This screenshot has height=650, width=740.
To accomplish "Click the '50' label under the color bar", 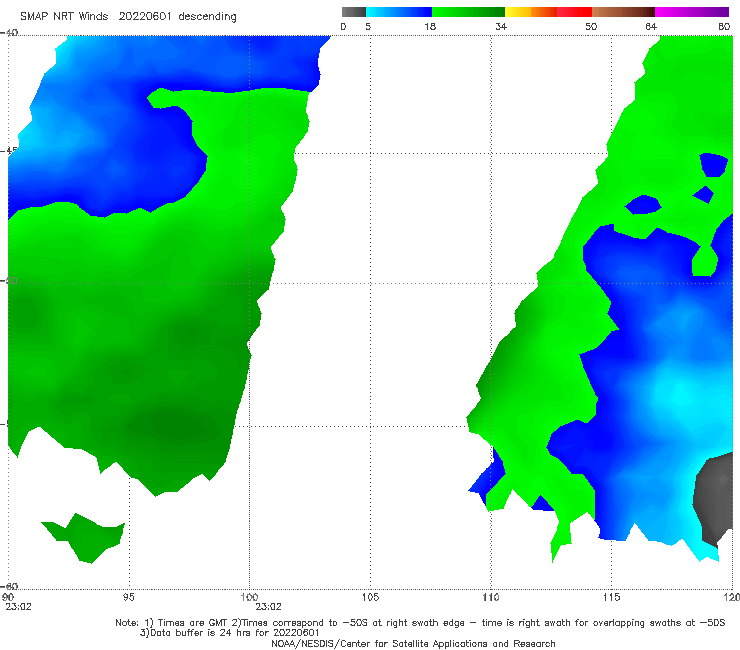I will click(x=591, y=27).
